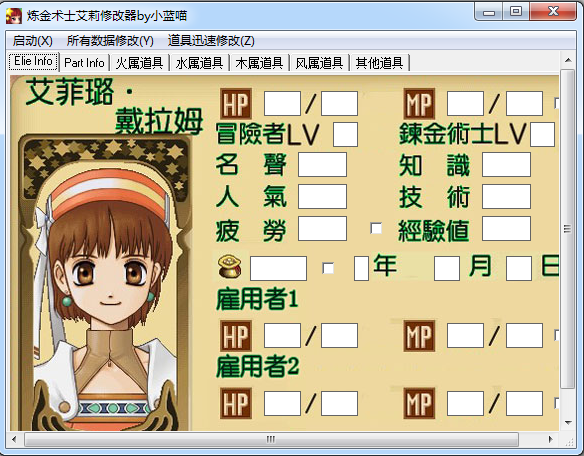584x456 pixels.
Task: Click the vertical scrollbar up arrow
Action: click(568, 60)
